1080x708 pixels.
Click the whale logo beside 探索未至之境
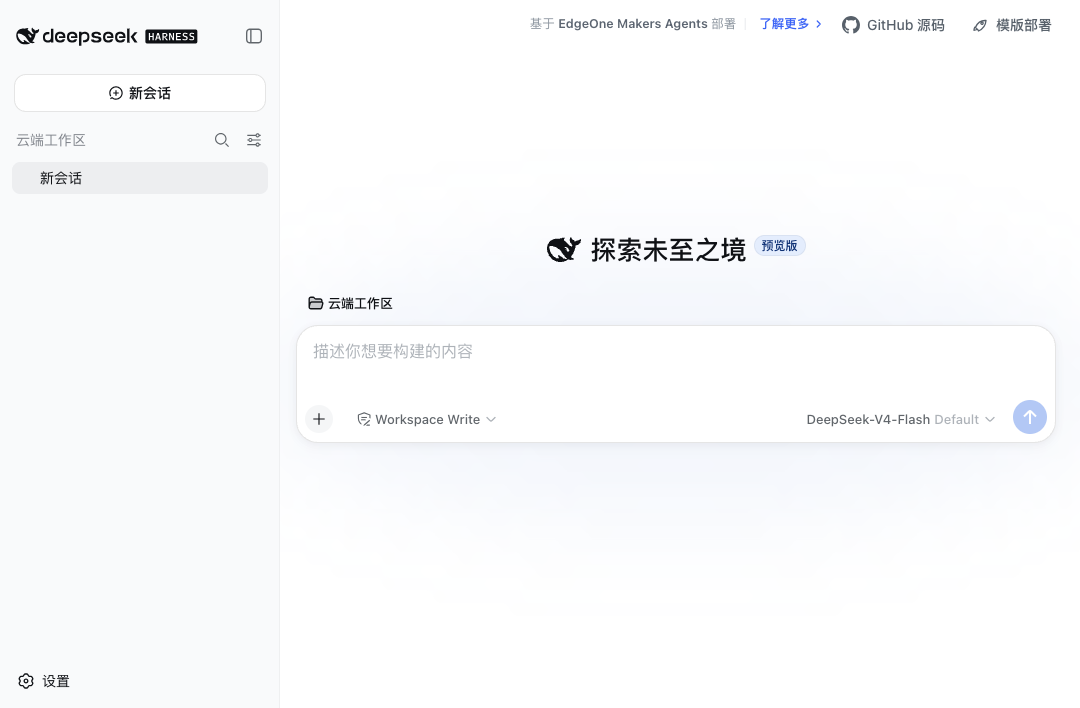tap(564, 249)
